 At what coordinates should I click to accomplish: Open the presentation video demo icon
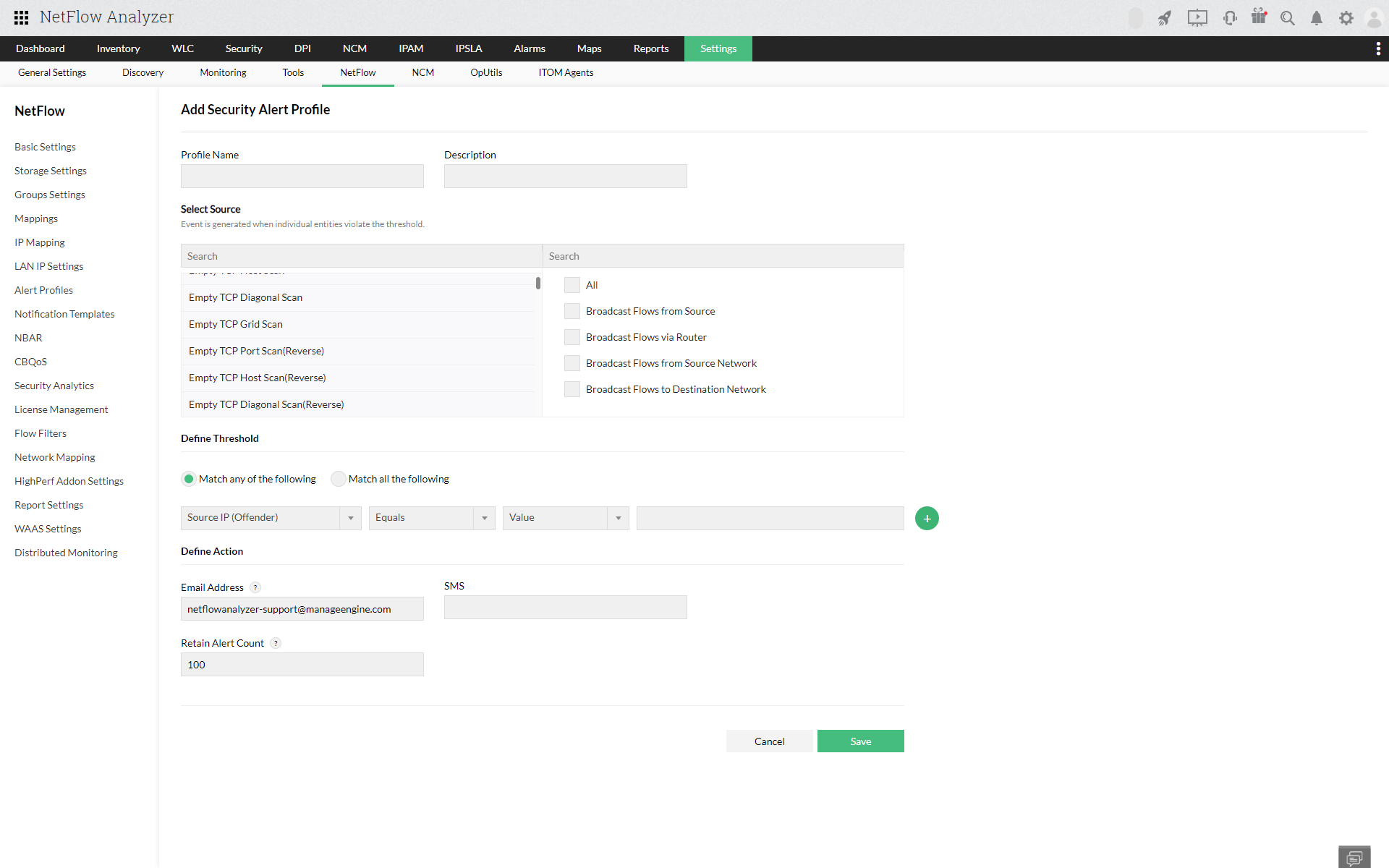pos(1197,18)
